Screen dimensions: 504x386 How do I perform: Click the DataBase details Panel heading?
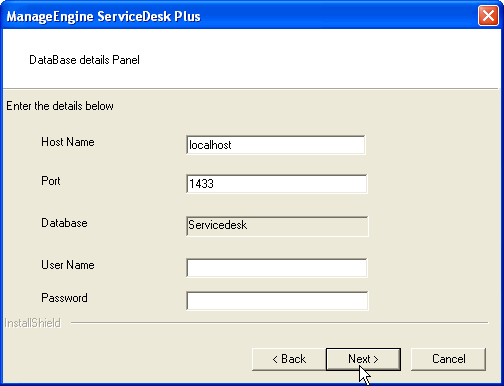click(x=84, y=60)
